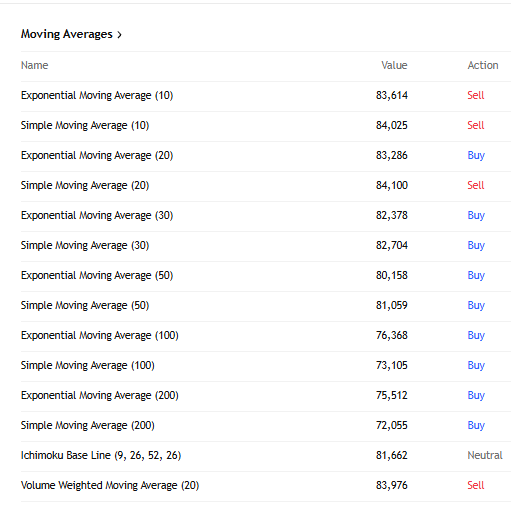The image size is (511, 506).
Task: Click the value 83,976
Action: pos(392,485)
